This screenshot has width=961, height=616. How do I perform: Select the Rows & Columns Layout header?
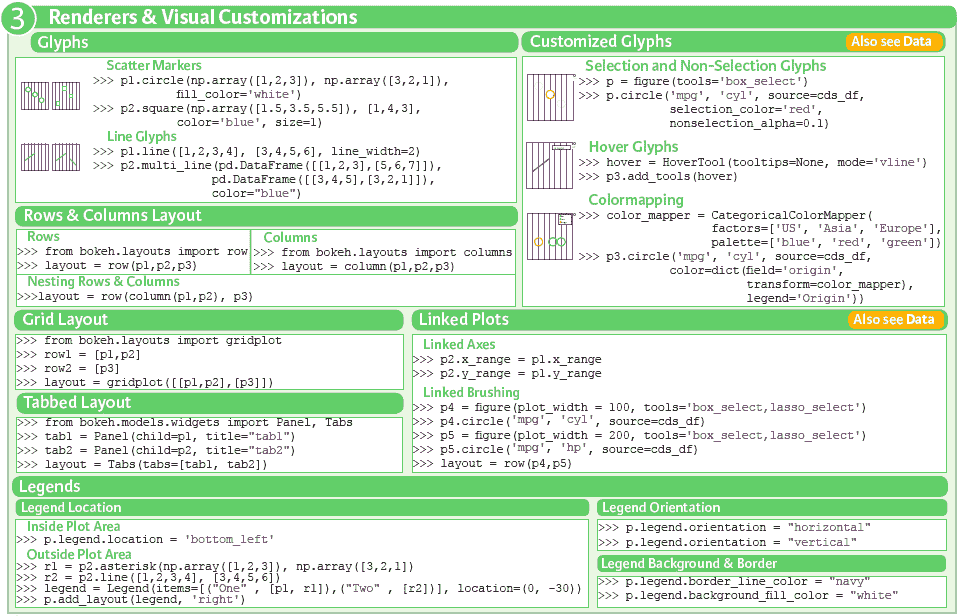coord(112,216)
